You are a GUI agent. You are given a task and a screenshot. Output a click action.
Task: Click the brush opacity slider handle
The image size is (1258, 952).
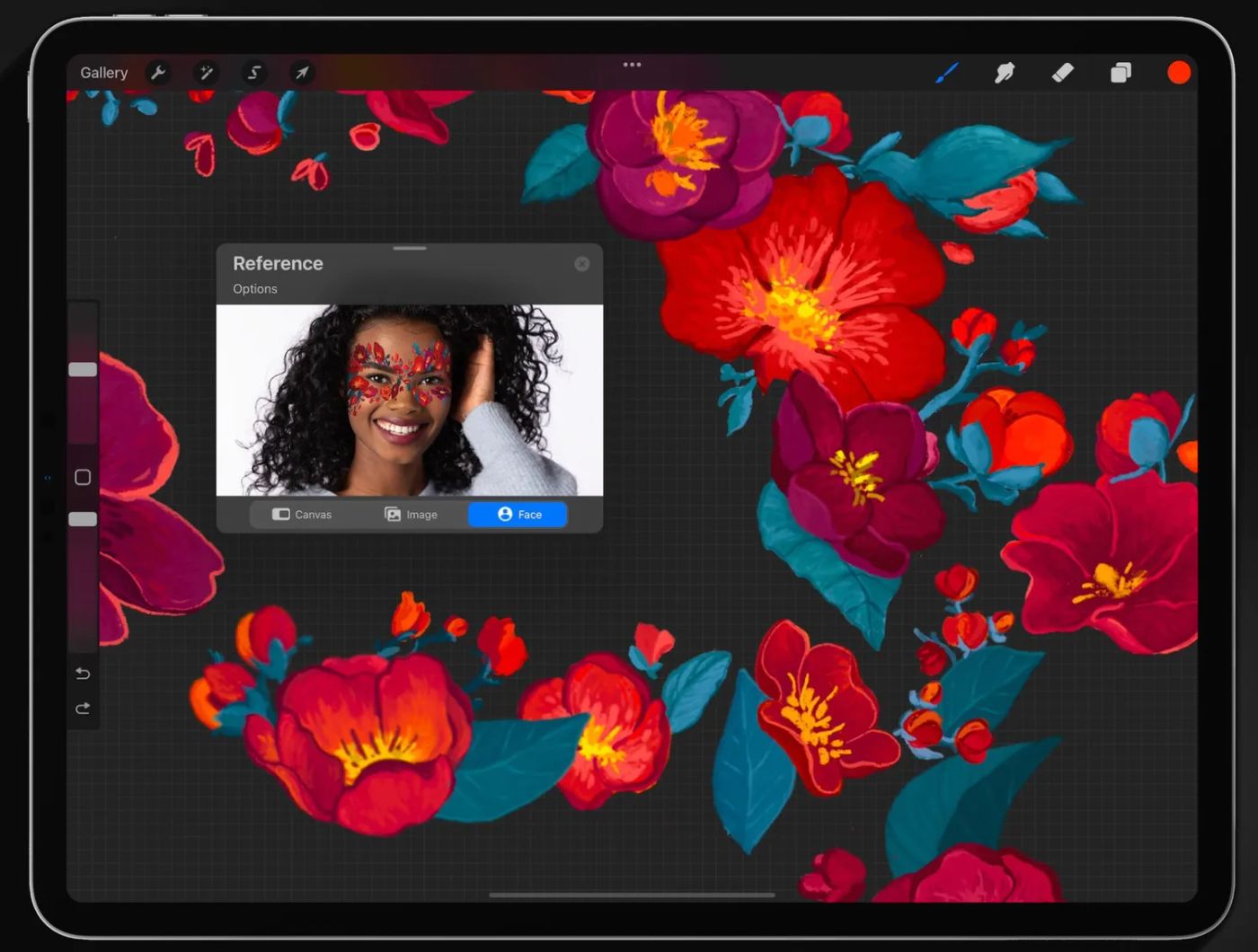tap(83, 519)
